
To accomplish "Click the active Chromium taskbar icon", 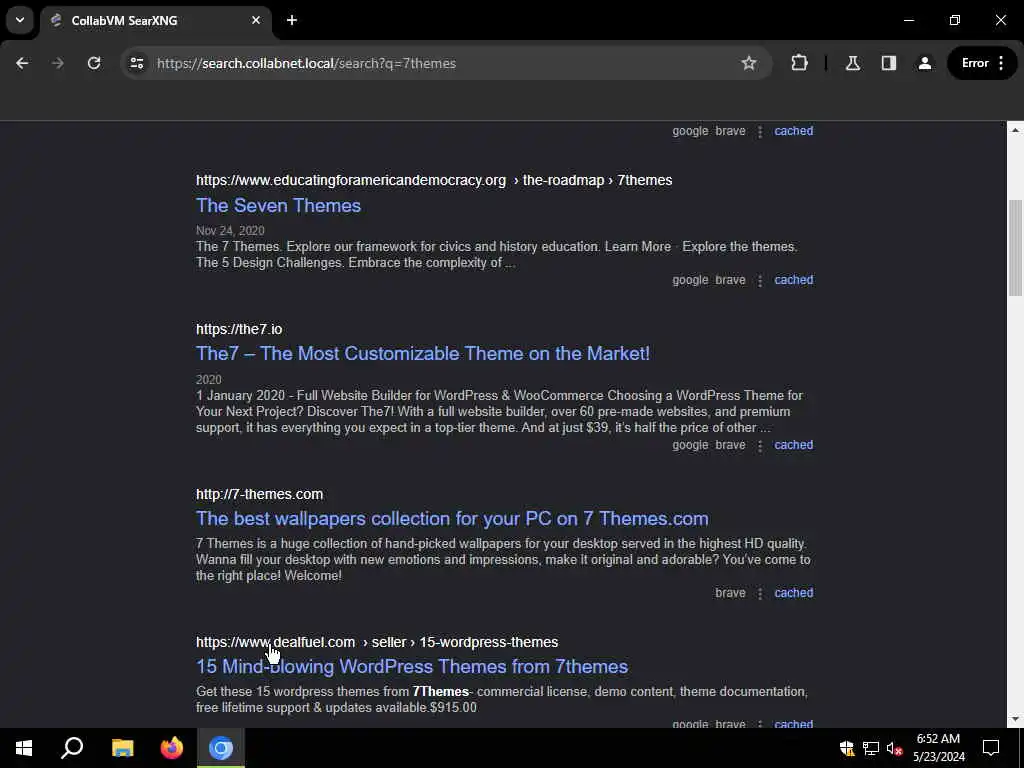I will click(221, 748).
